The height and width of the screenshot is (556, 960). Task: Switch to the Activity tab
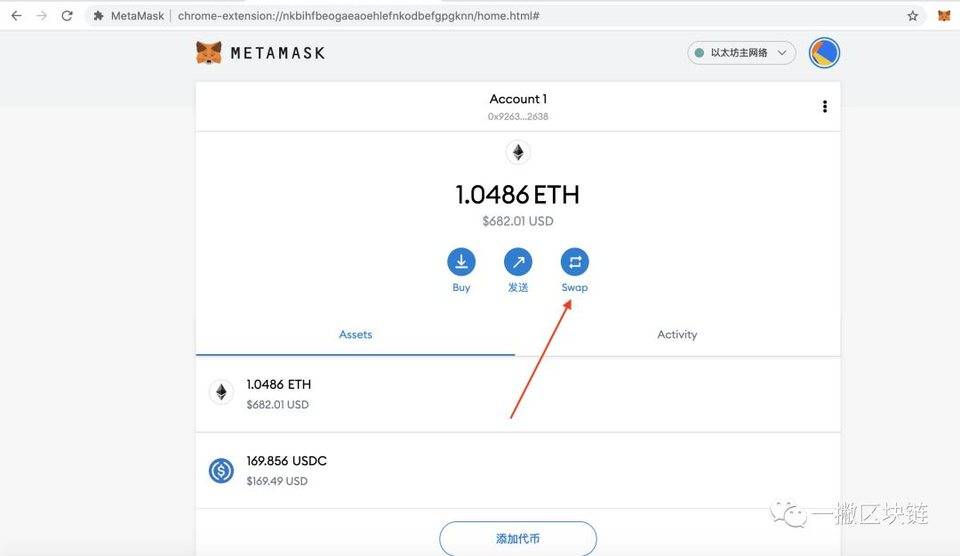[x=677, y=335]
